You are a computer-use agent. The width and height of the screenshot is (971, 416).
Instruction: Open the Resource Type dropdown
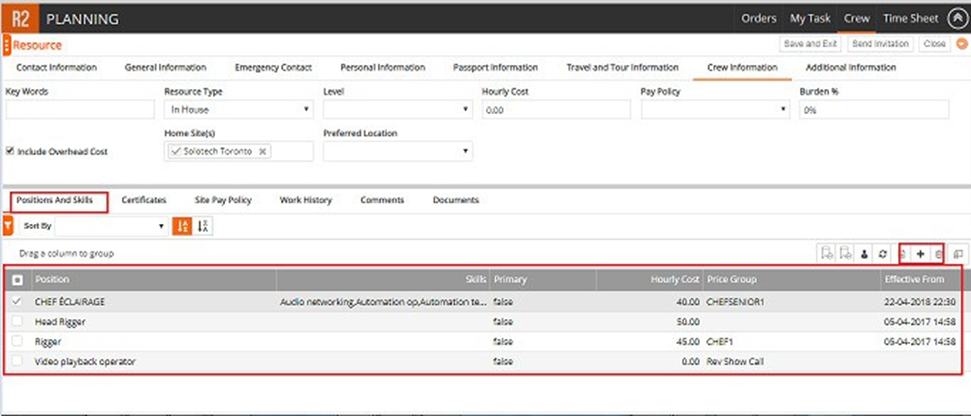(x=238, y=110)
